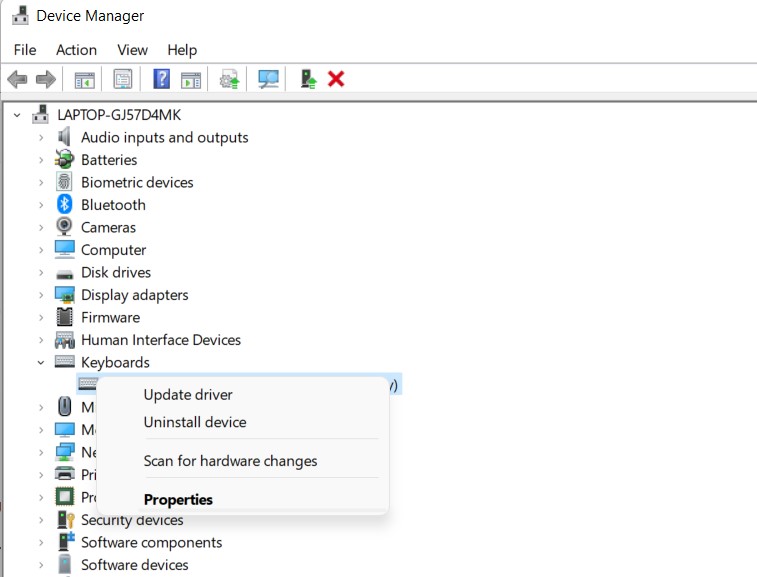Click the scan for hardware changes monitor icon

pyautogui.click(x=268, y=78)
